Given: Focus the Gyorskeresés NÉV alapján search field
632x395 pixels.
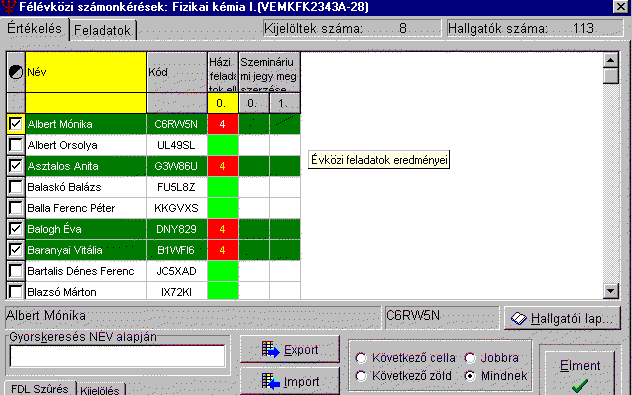Looking at the screenshot, I should tap(117, 356).
